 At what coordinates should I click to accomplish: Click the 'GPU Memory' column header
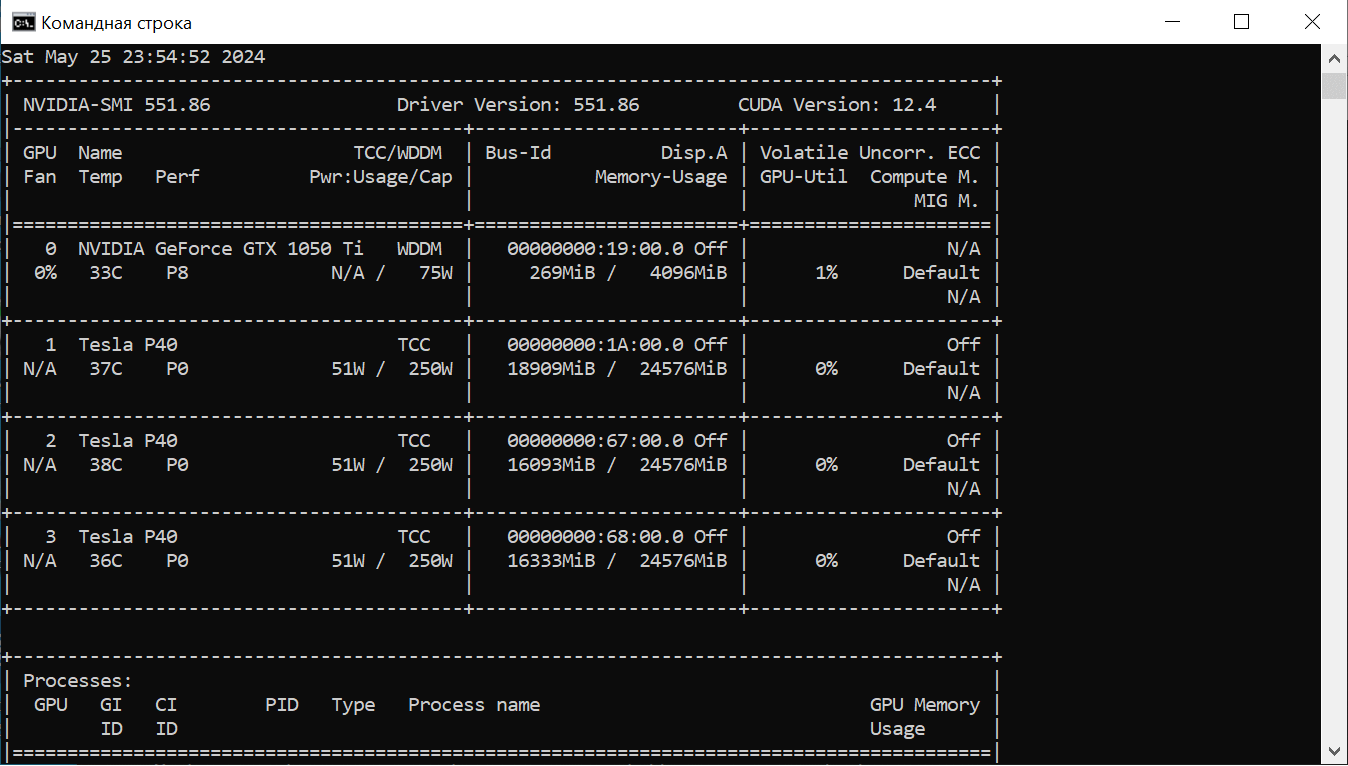click(x=925, y=705)
